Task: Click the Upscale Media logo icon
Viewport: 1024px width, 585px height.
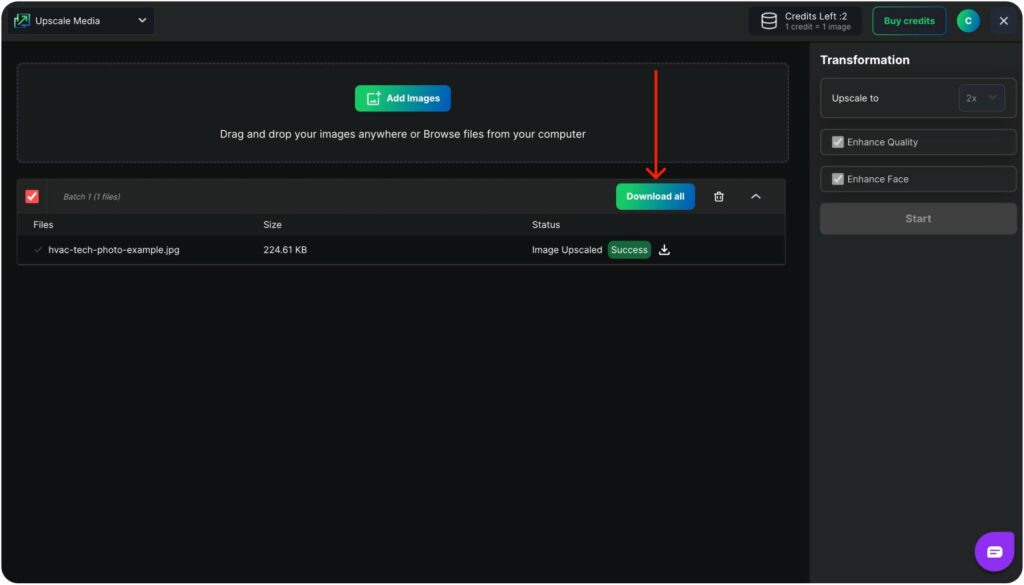Action: point(21,21)
